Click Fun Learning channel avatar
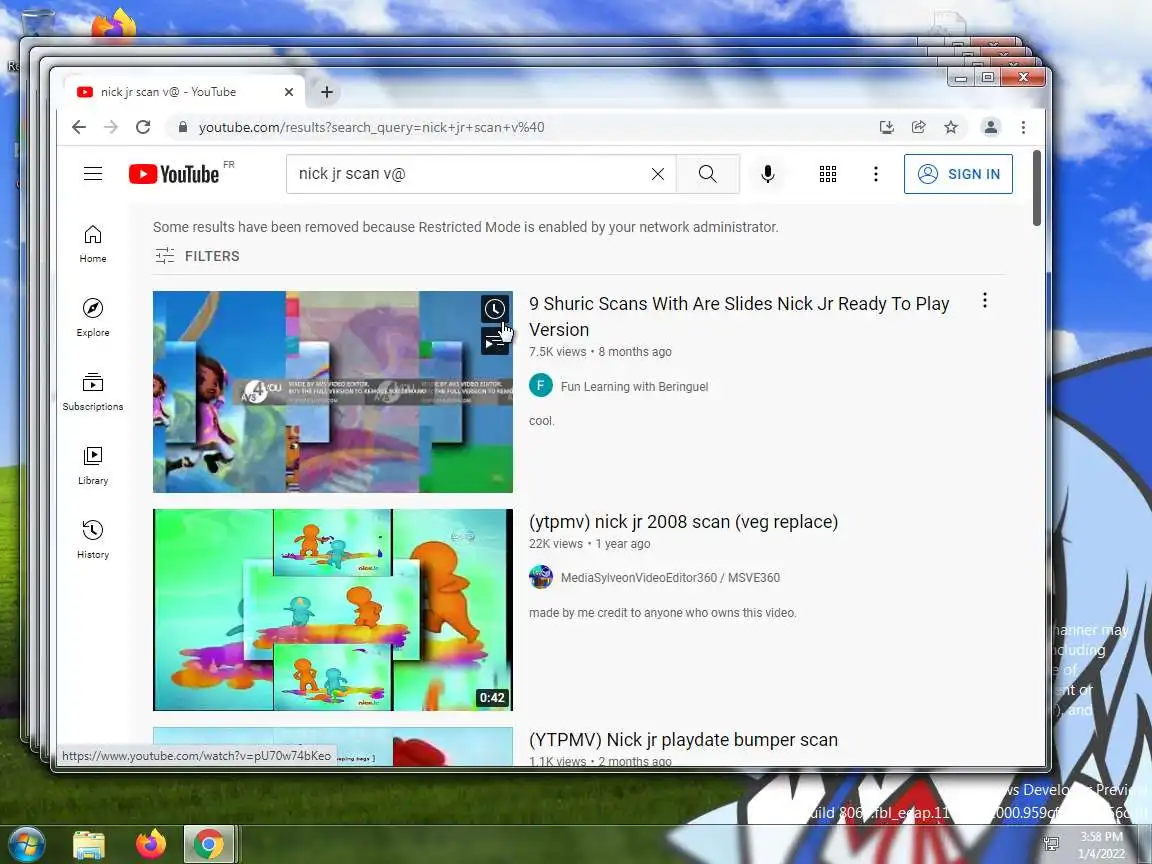Screen dimensions: 1152x864 point(541,385)
